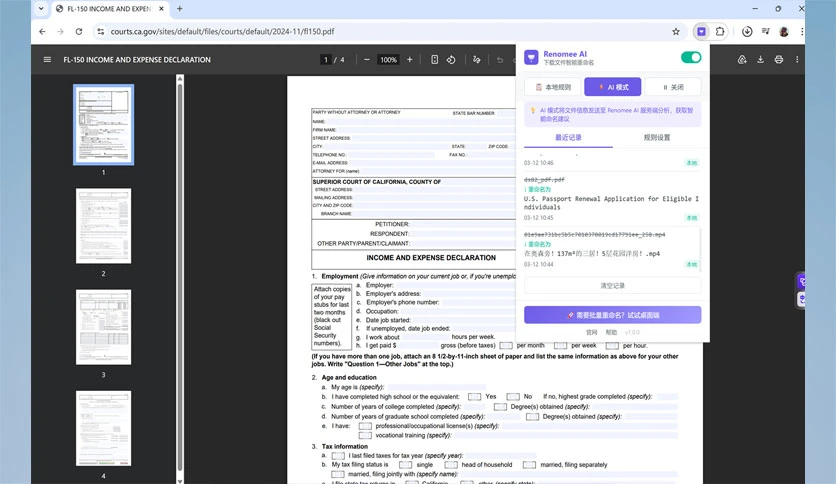Open the Chrome profile avatar
The height and width of the screenshot is (484, 836).
point(784,31)
